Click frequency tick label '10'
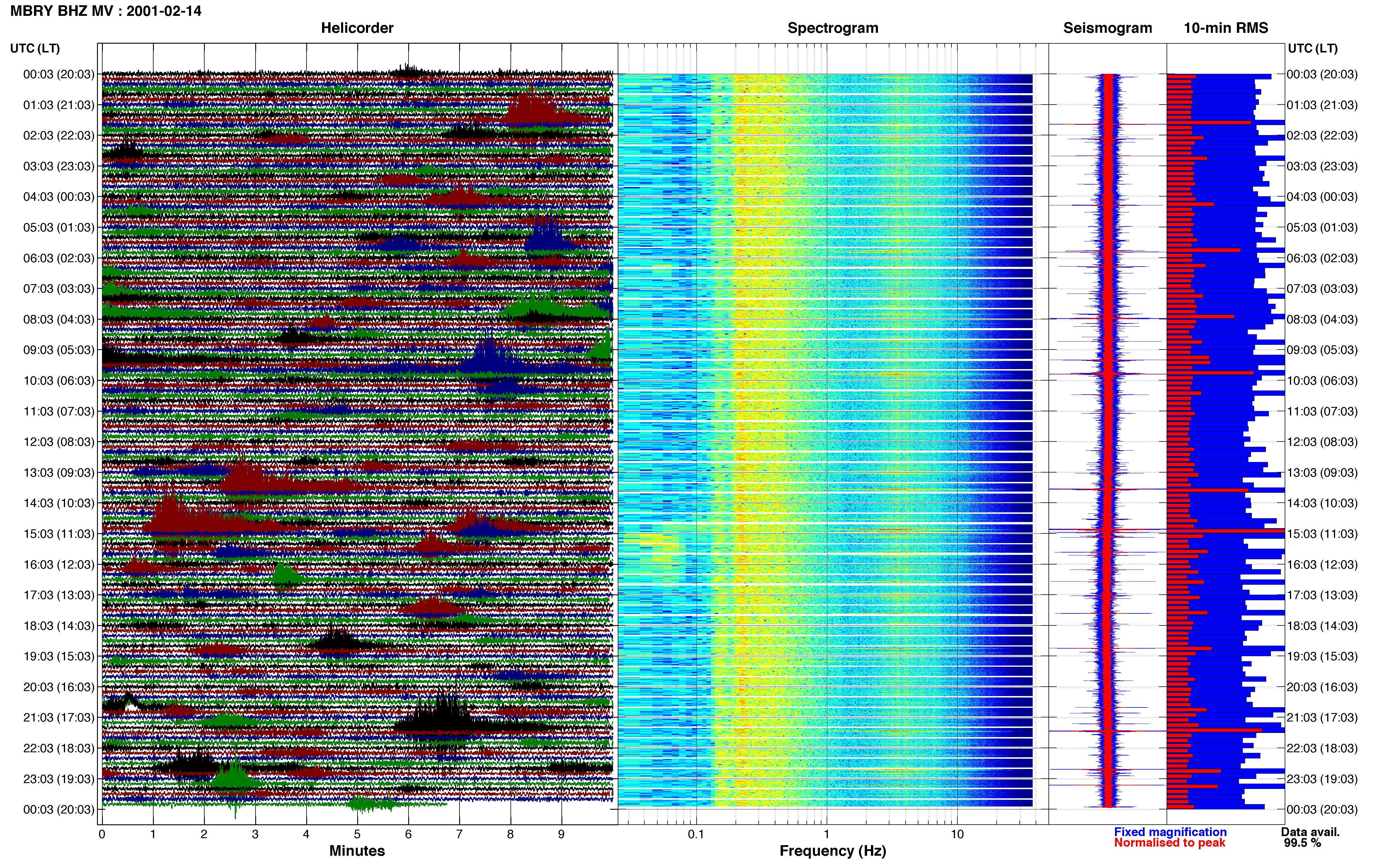 tap(957, 834)
